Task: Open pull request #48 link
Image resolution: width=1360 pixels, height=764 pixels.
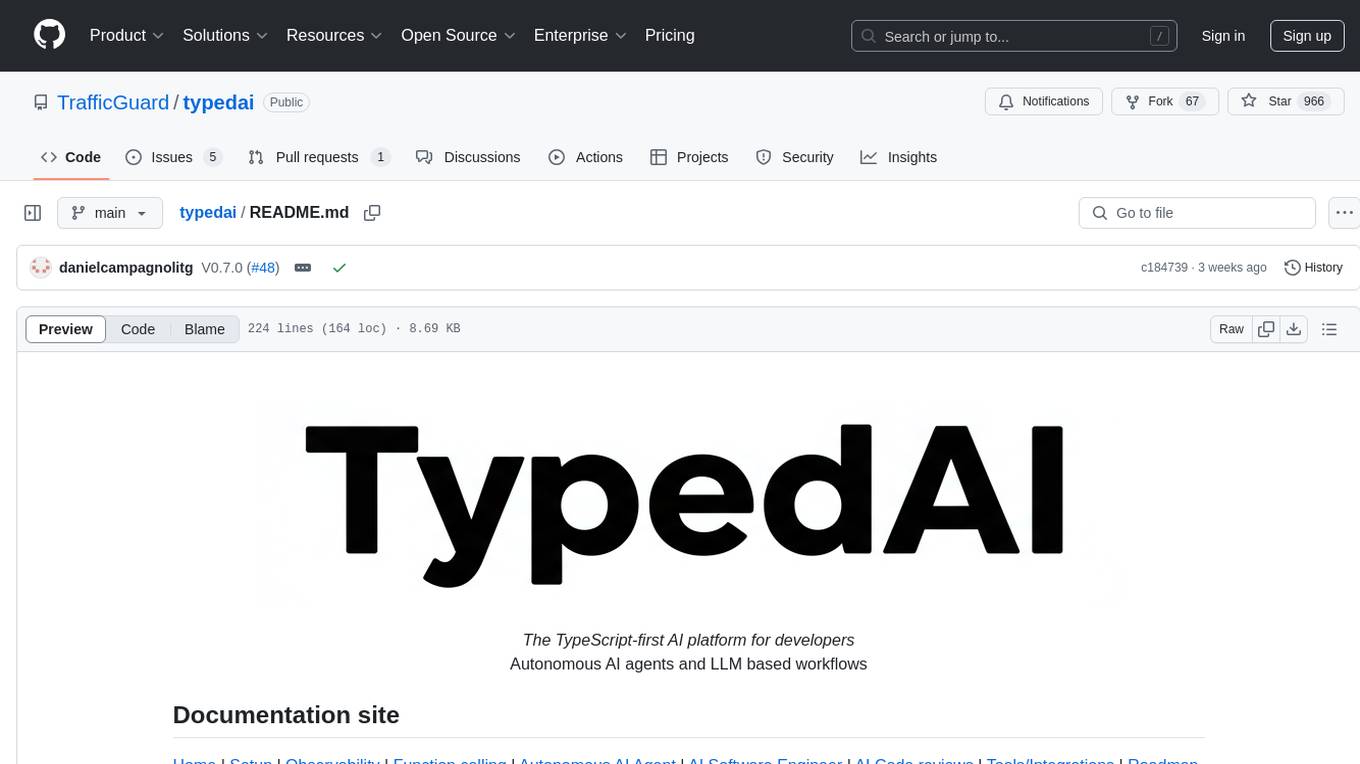Action: pos(264,268)
